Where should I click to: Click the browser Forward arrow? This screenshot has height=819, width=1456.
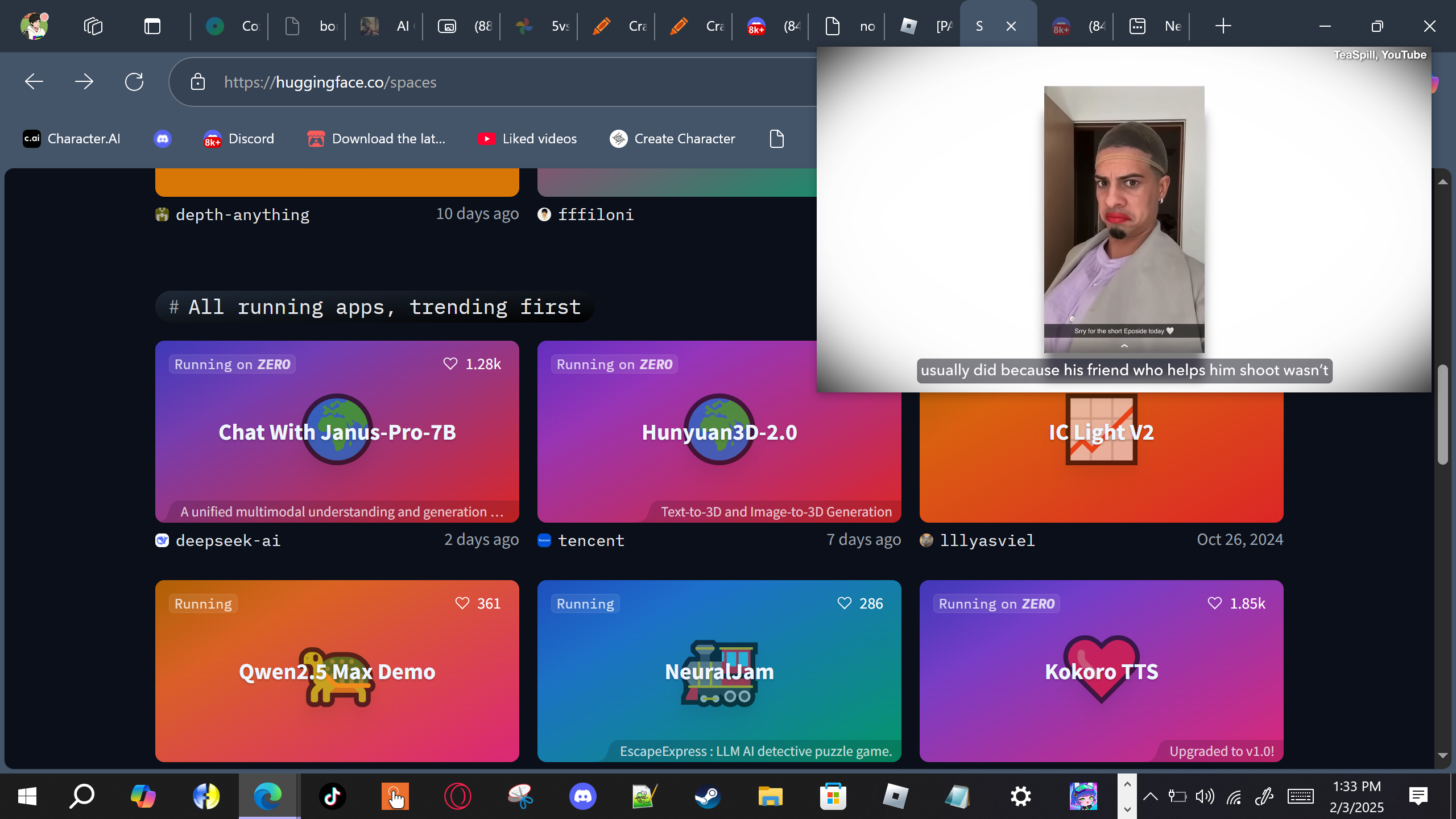(x=84, y=82)
